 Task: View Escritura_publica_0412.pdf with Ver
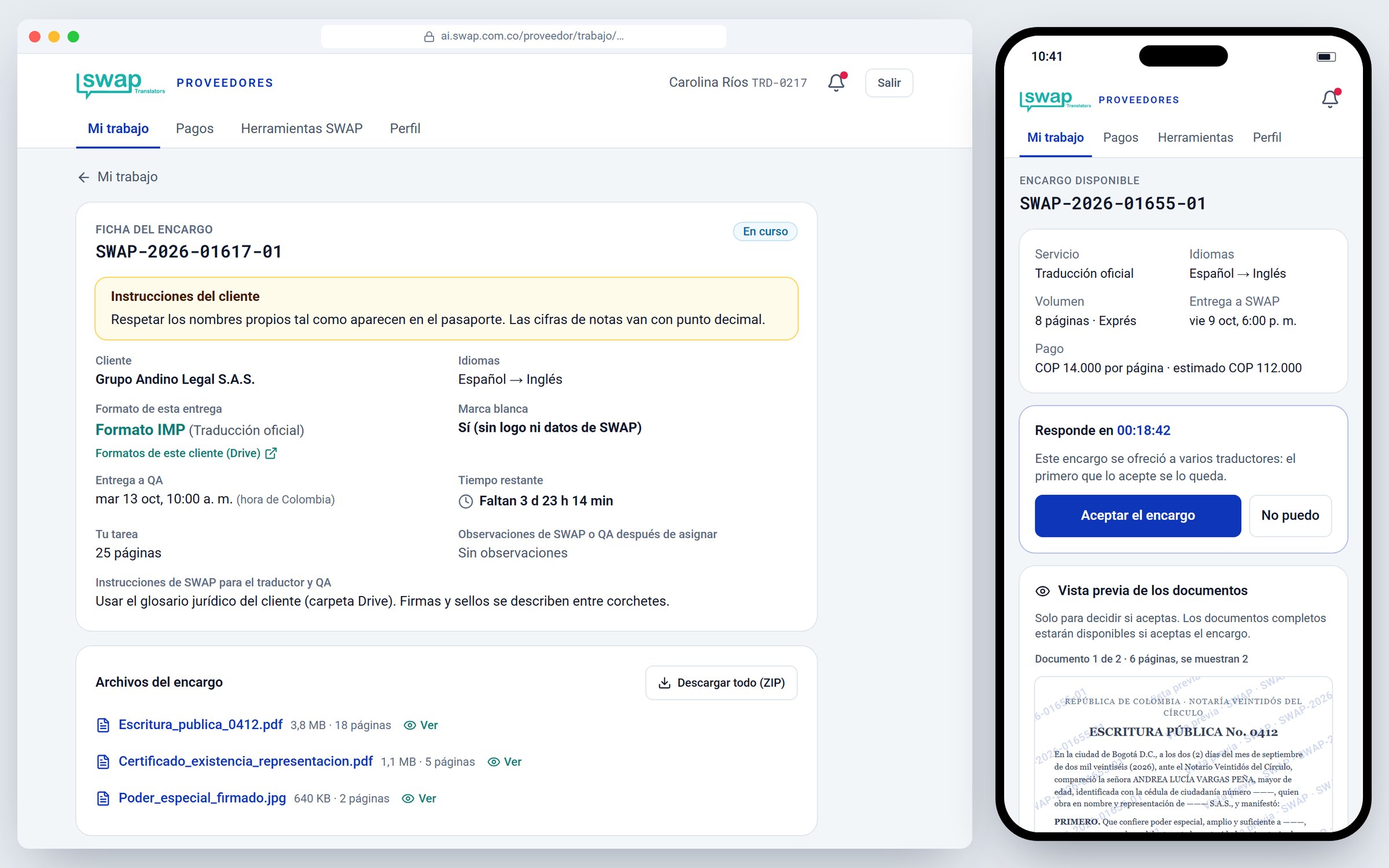pos(421,725)
